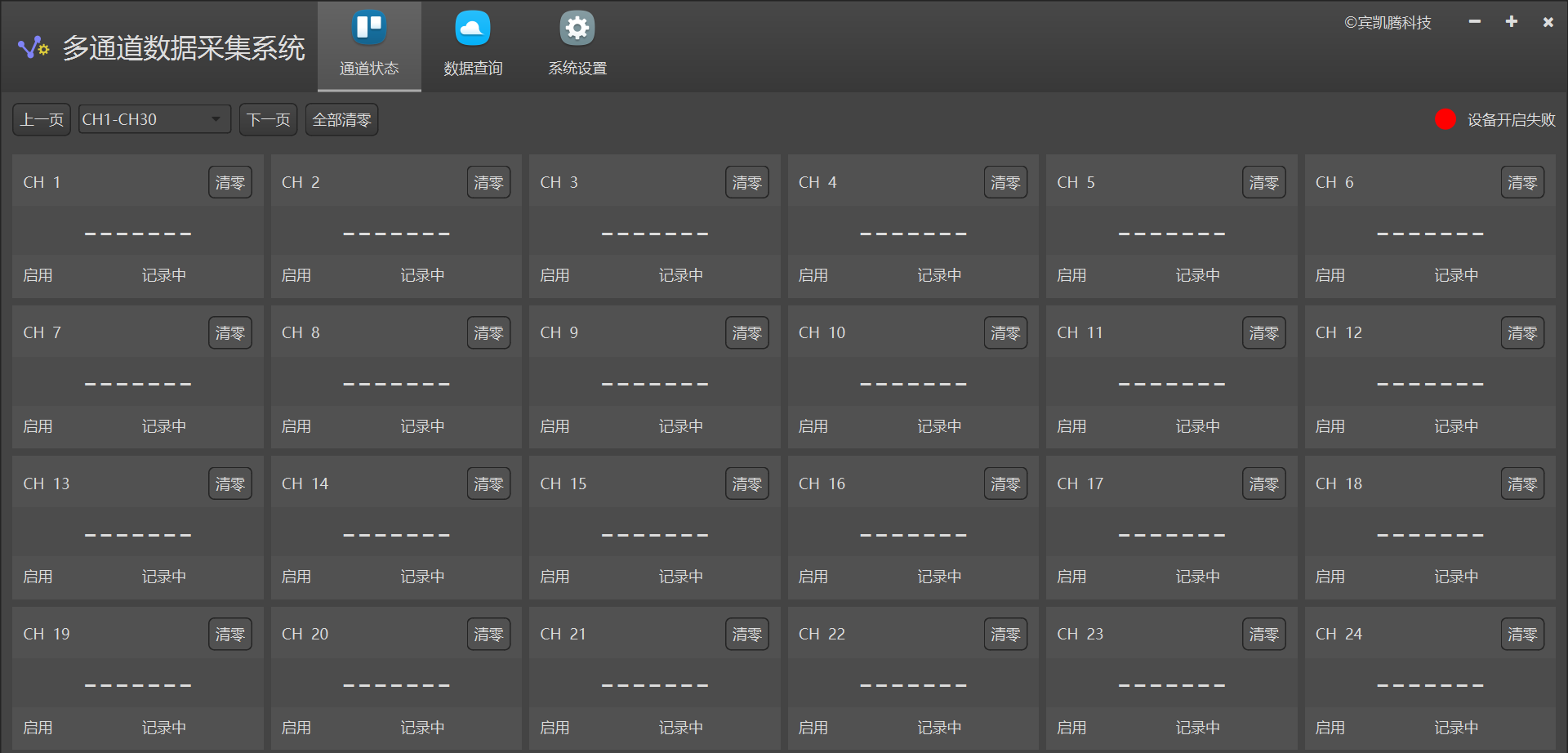This screenshot has width=1568, height=753.
Task: Hit 清零 for CH 24
Action: (1522, 635)
